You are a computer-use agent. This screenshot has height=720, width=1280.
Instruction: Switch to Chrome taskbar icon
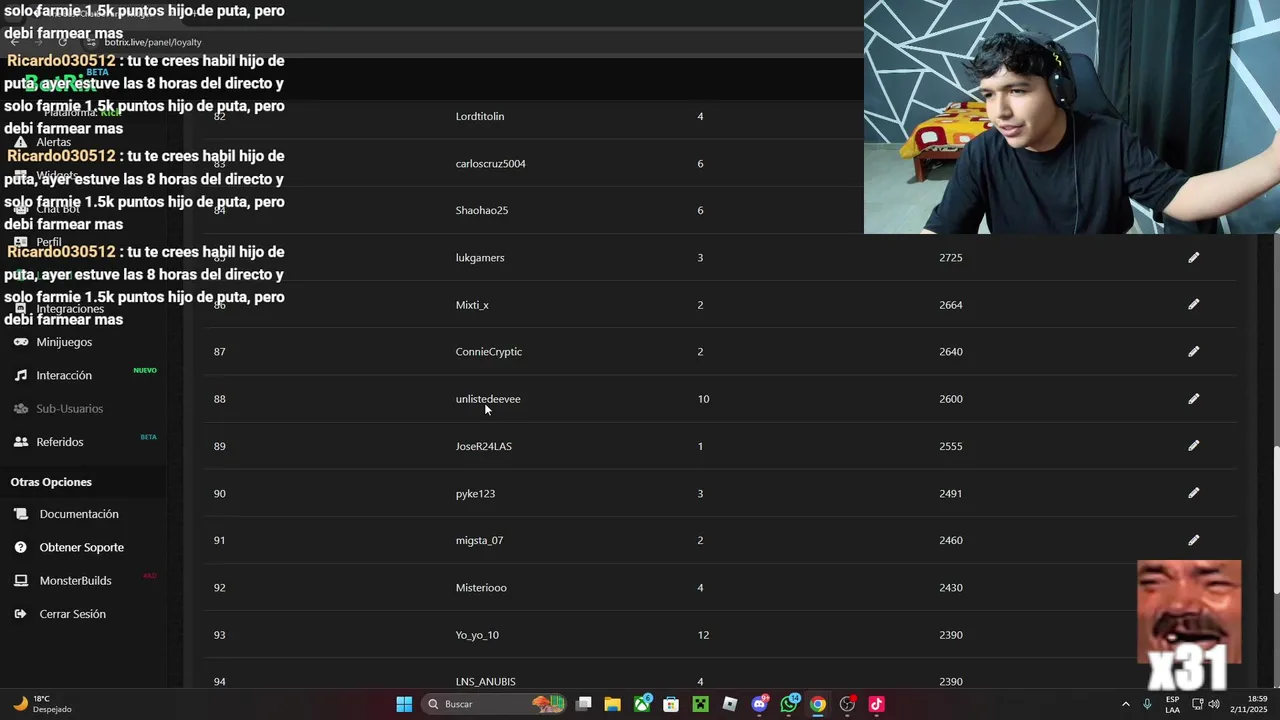pos(818,704)
